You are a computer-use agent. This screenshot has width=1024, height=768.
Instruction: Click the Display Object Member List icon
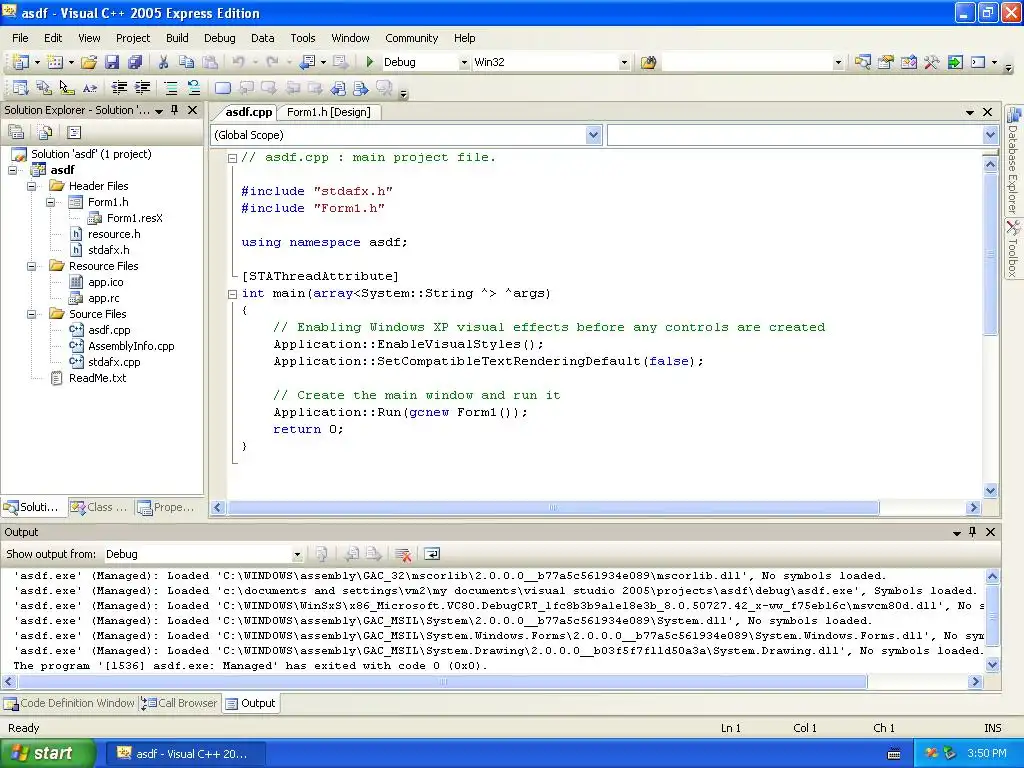click(x=20, y=88)
